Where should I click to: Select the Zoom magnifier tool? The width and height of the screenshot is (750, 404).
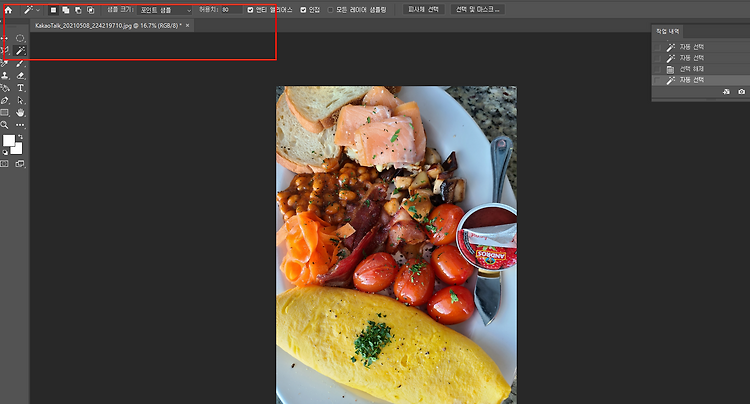coord(5,125)
